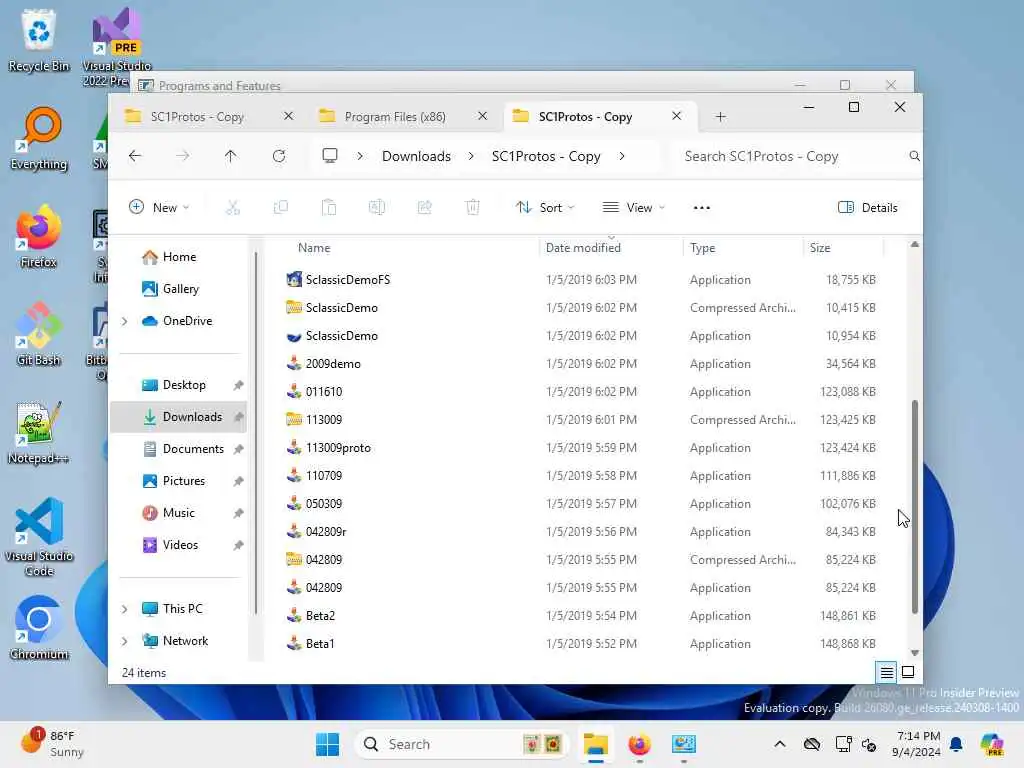The width and height of the screenshot is (1024, 768).
Task: Go up one folder level arrow
Action: pyautogui.click(x=231, y=156)
